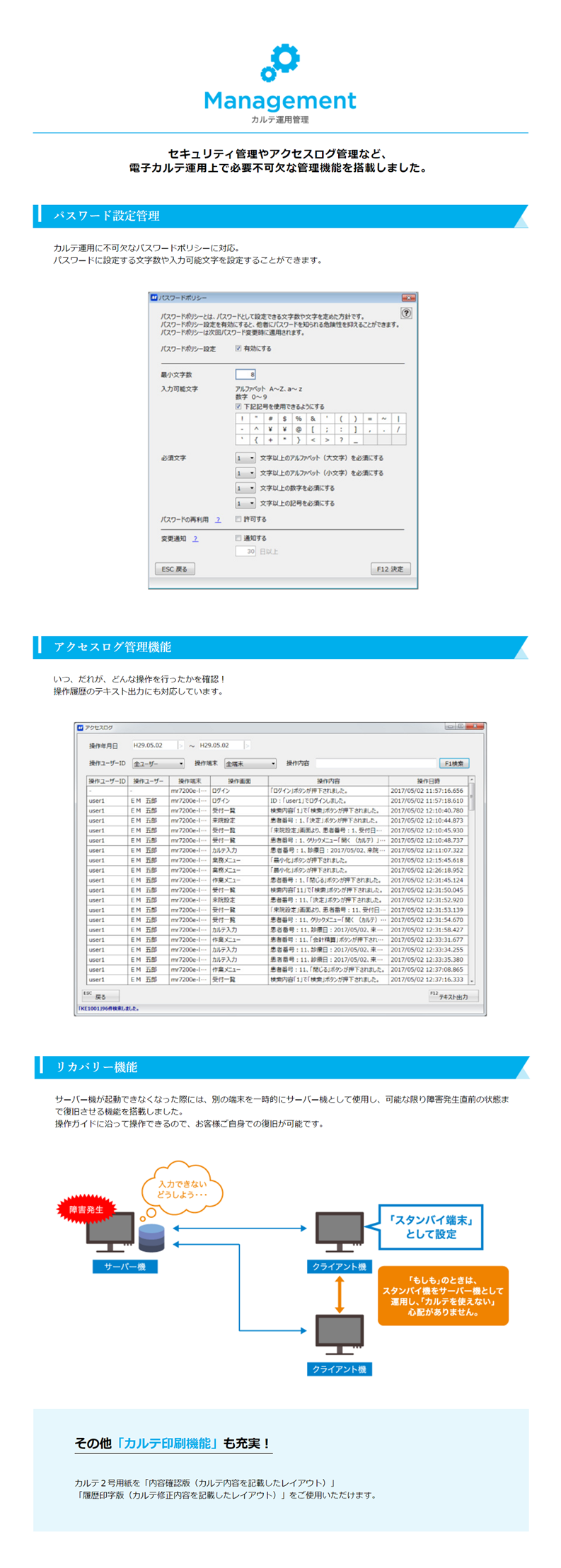Viewport: 561px width, 1568px height.
Task: Select the & symbol cell
Action: point(313,419)
